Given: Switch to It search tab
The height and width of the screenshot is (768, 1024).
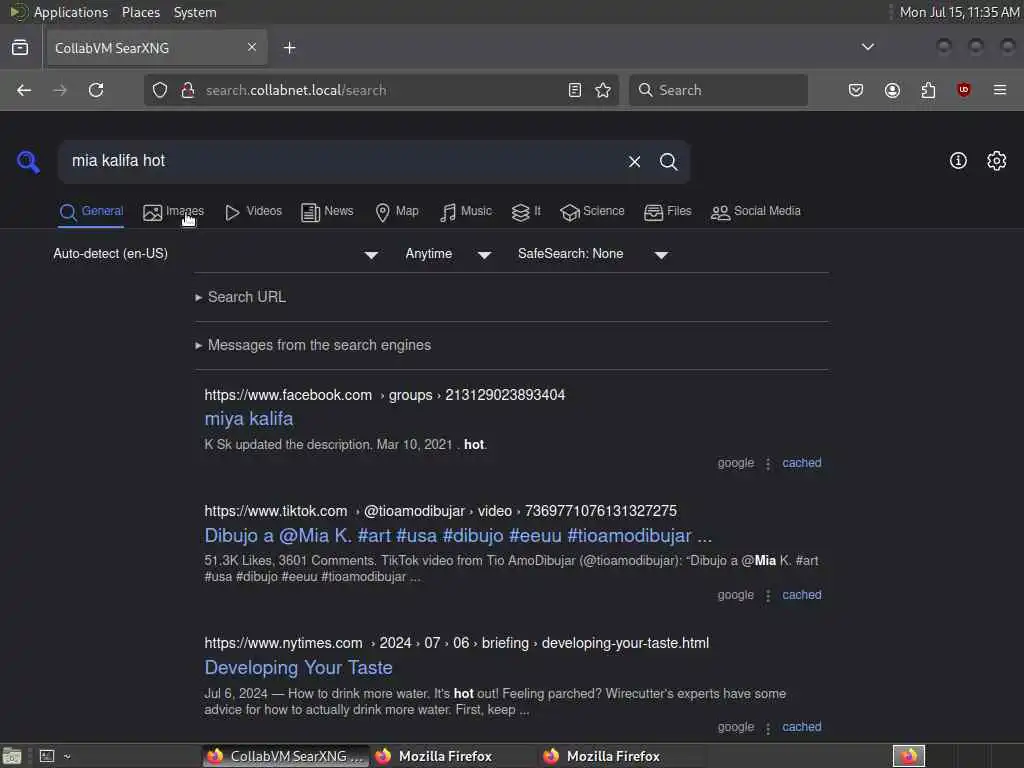Looking at the screenshot, I should pos(526,212).
